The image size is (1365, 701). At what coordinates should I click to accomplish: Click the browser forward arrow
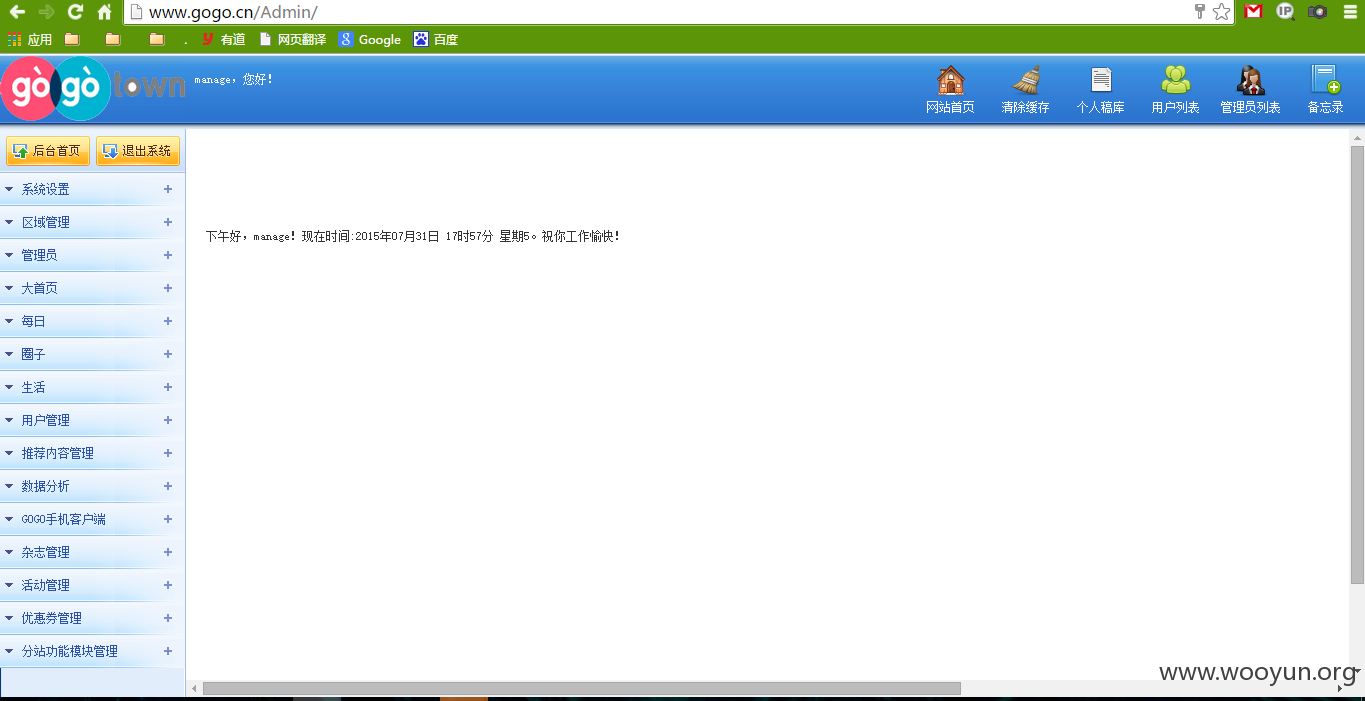(46, 12)
